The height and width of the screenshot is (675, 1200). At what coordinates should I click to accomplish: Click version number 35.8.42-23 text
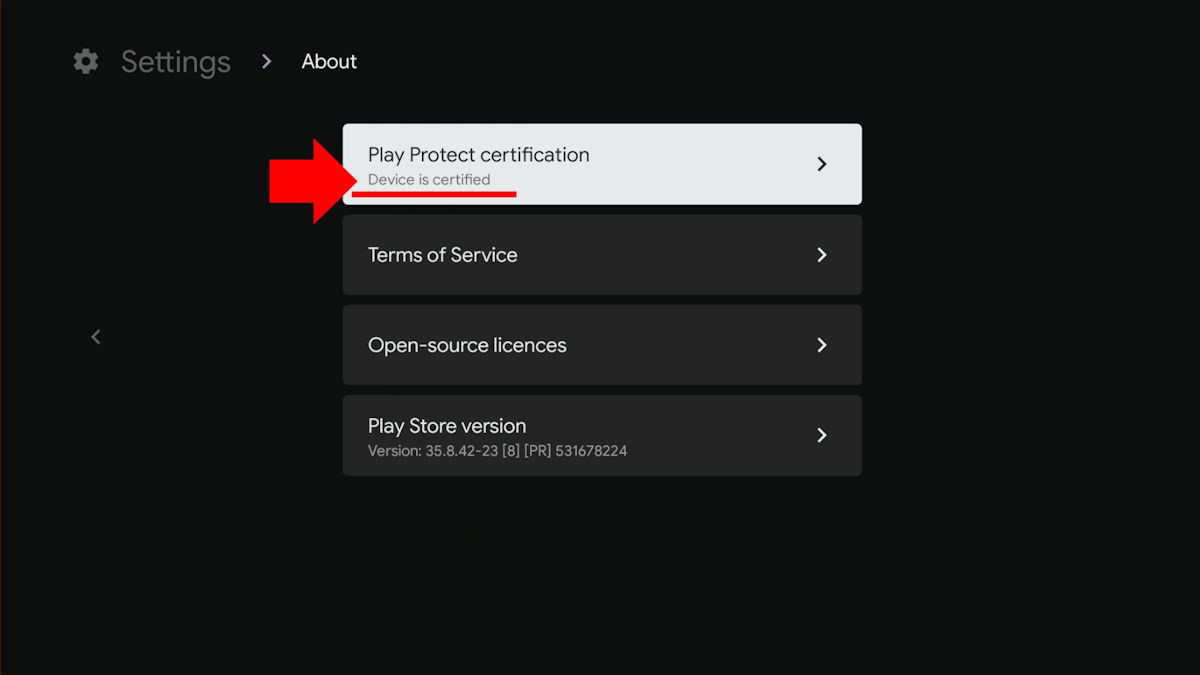(463, 451)
